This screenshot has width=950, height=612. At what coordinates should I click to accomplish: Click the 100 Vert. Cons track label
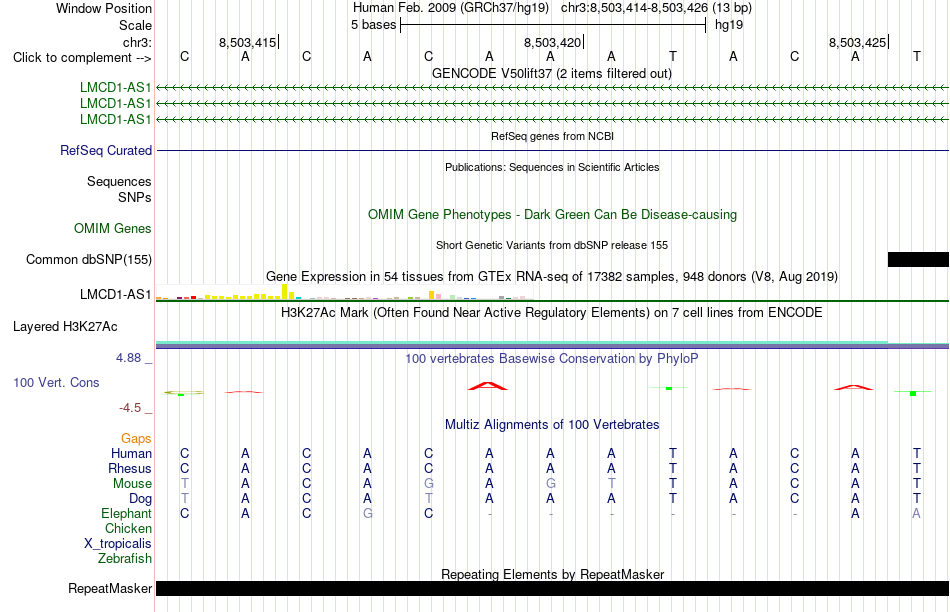(56, 382)
